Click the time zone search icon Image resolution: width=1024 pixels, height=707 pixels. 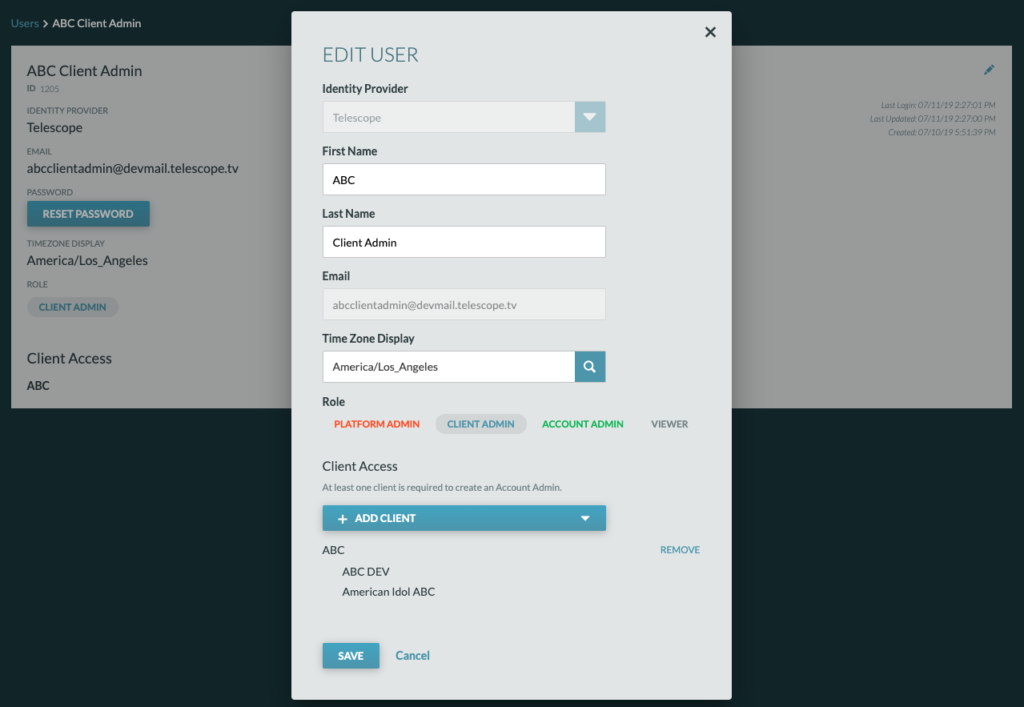coord(590,367)
